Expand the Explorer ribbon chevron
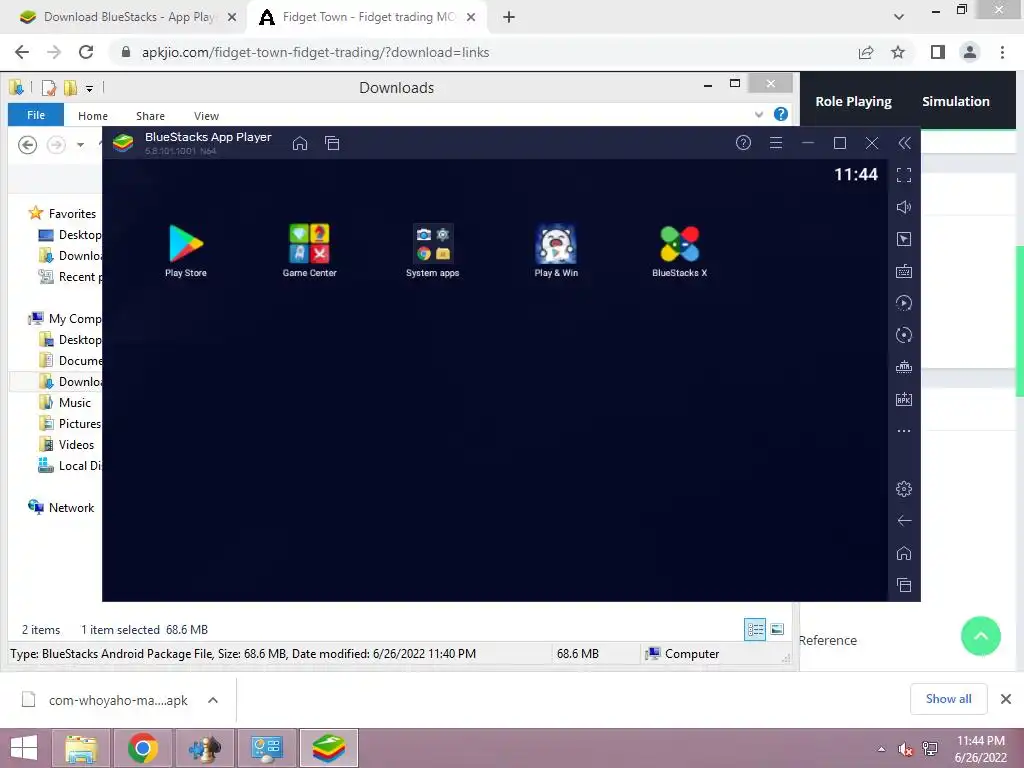Image resolution: width=1024 pixels, height=768 pixels. click(759, 115)
